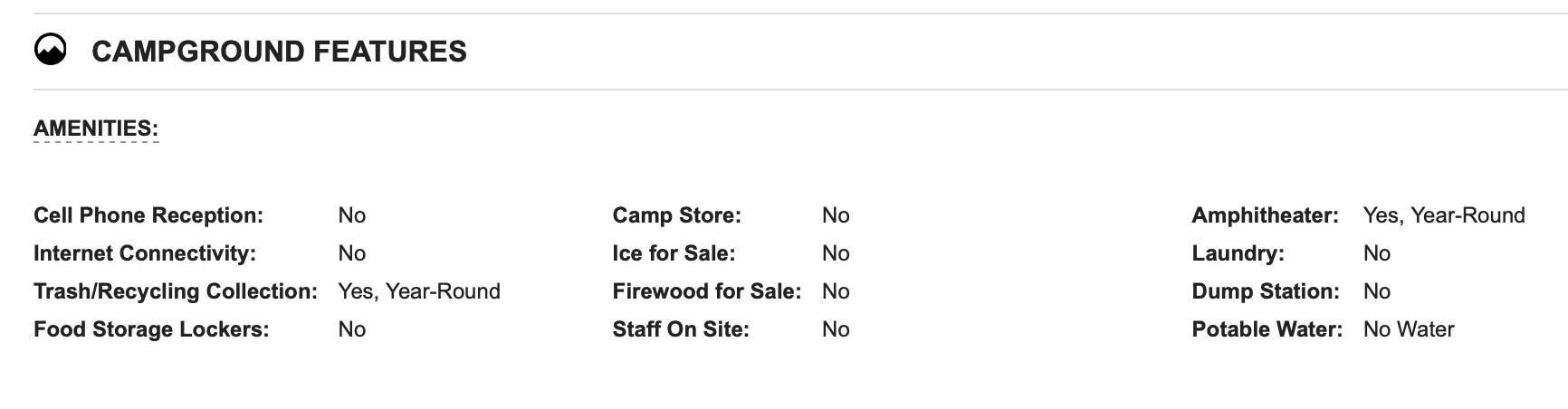
Task: Click the Amphitheater value Yes, Year-Round
Action: click(1444, 215)
